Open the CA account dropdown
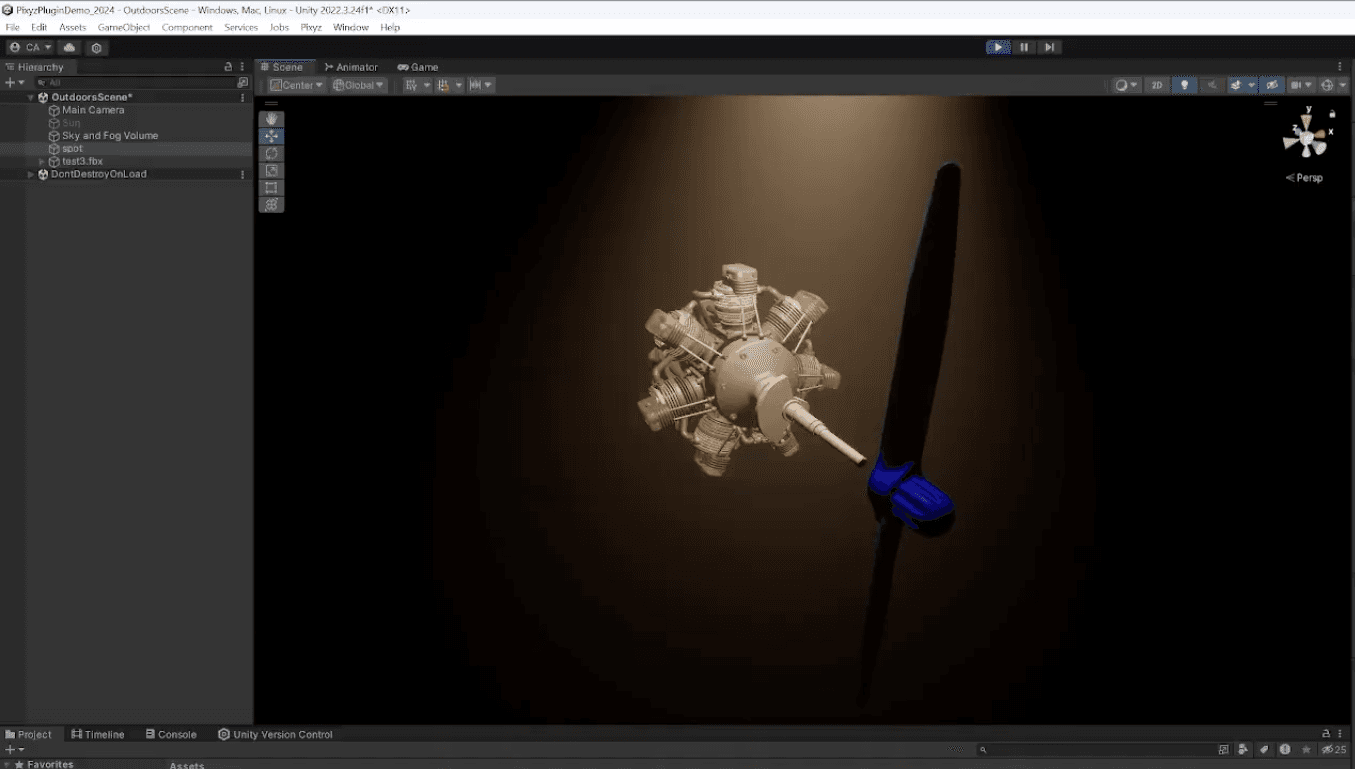Image resolution: width=1355 pixels, height=769 pixels. [30, 47]
